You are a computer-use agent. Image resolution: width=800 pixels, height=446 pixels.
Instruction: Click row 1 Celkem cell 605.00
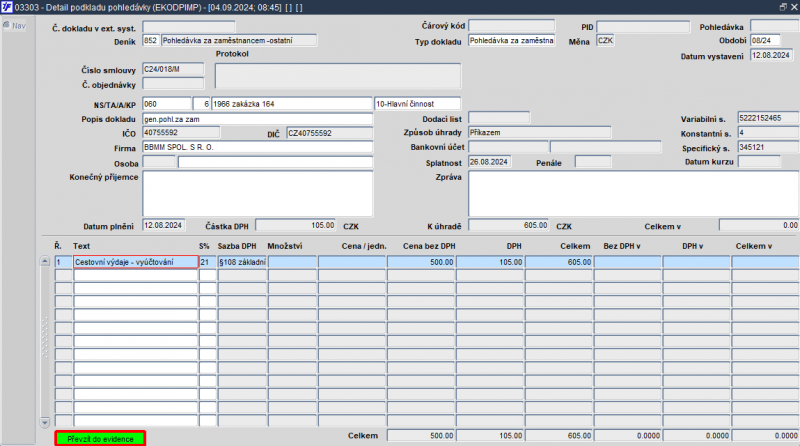[x=559, y=262]
